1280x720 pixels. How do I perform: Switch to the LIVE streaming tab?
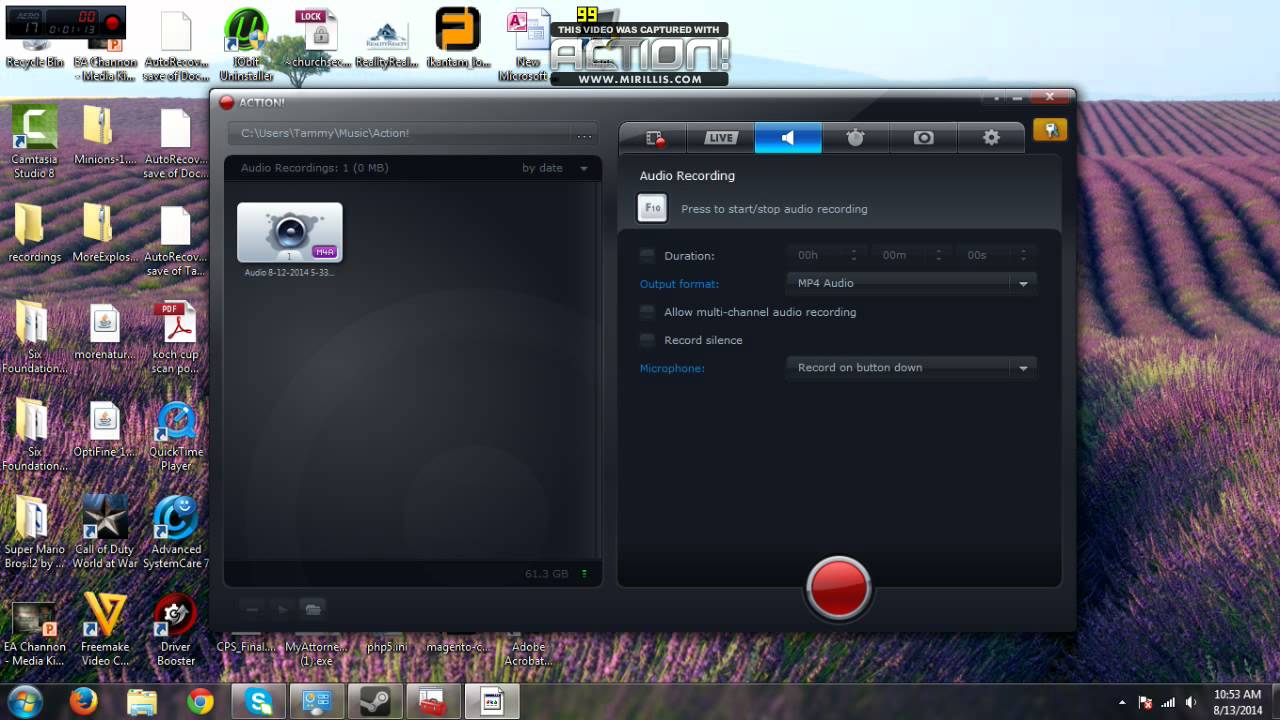coord(720,138)
